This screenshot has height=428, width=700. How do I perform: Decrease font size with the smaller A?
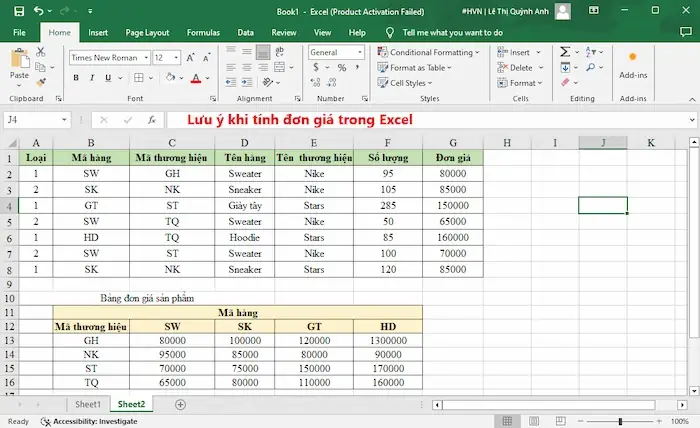coord(206,58)
